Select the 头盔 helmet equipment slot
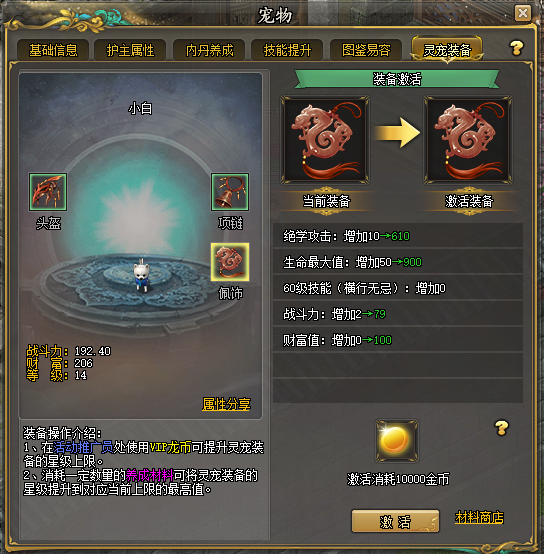Screen dimensions: 544x554 pos(48,192)
